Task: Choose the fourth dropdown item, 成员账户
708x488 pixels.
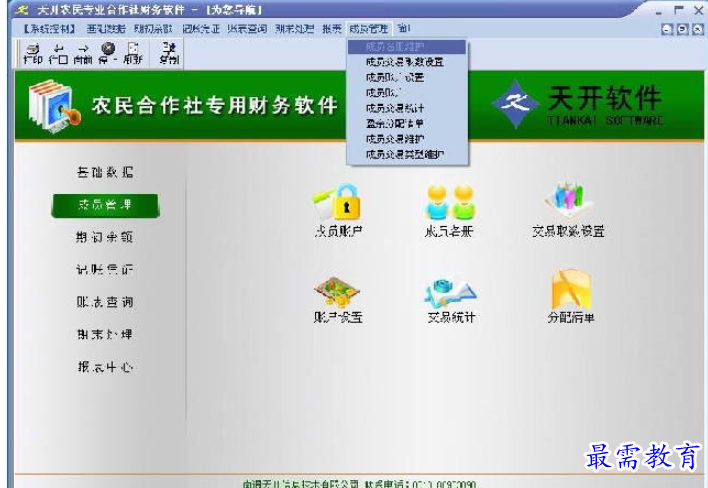Action: tap(407, 93)
